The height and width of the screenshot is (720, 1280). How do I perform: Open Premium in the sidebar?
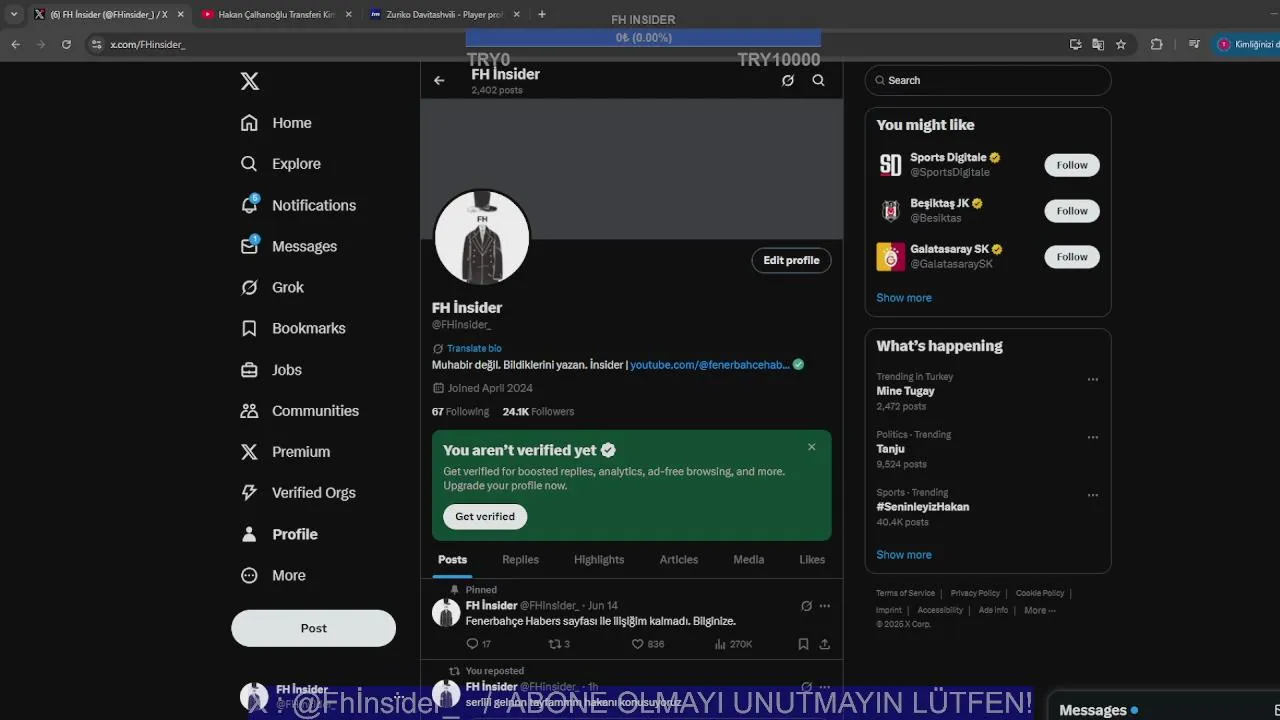point(285,452)
